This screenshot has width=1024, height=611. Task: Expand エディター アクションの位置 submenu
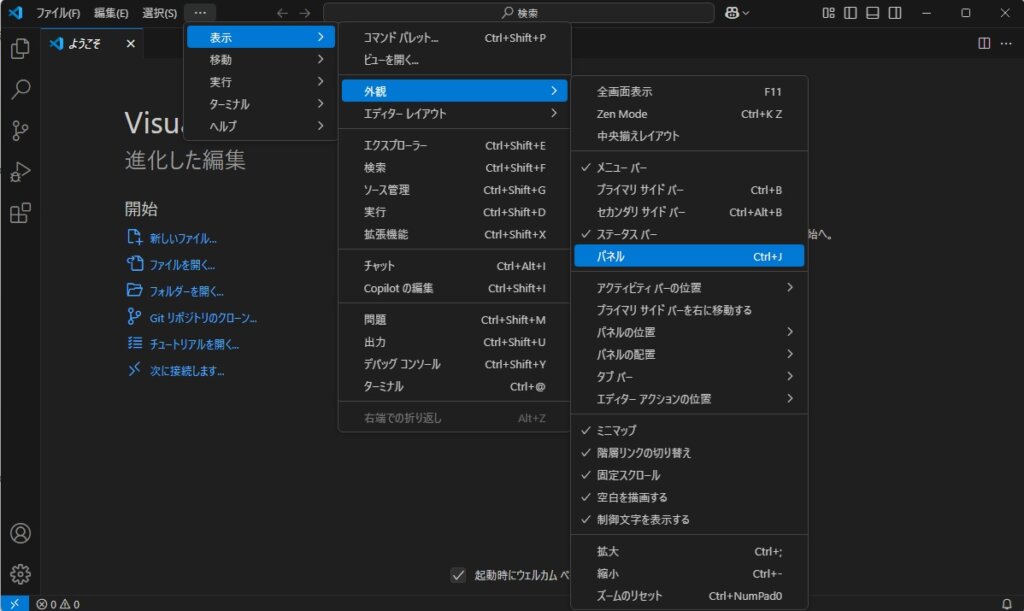689,399
